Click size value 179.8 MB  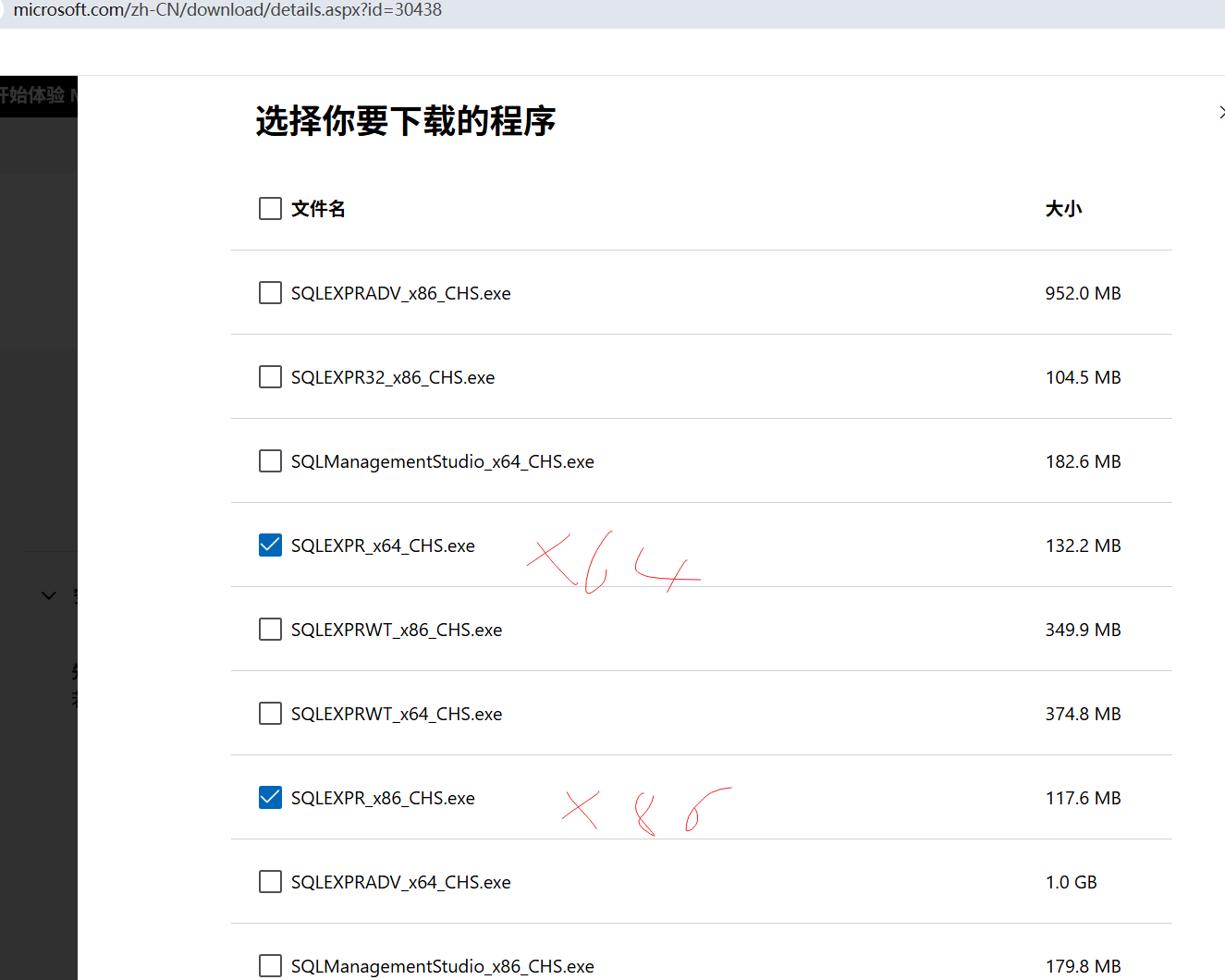point(1083,966)
